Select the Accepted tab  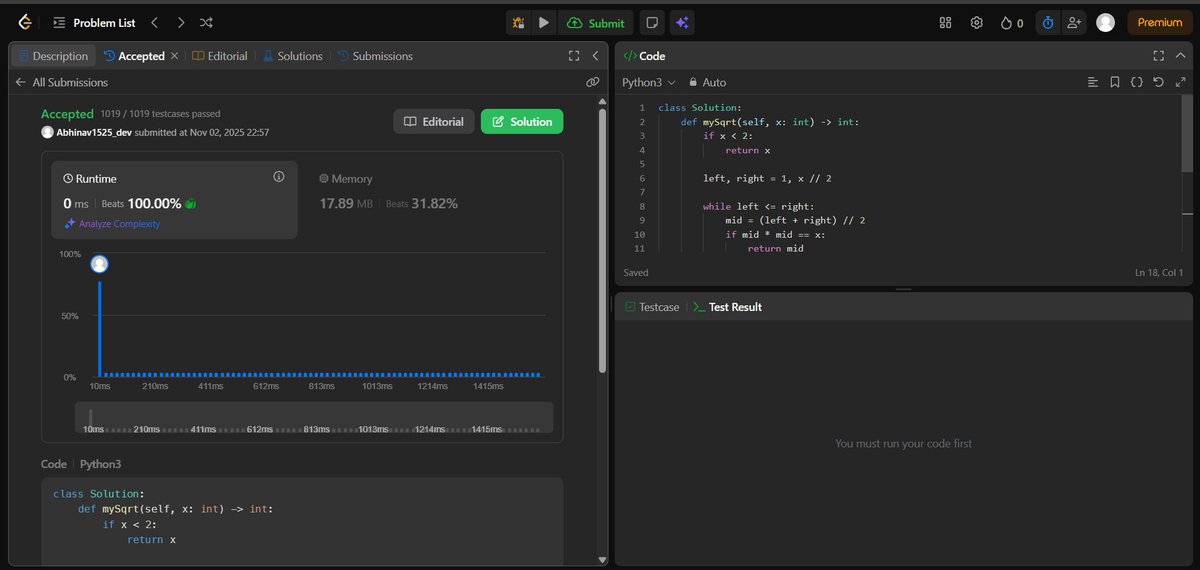(x=135, y=56)
